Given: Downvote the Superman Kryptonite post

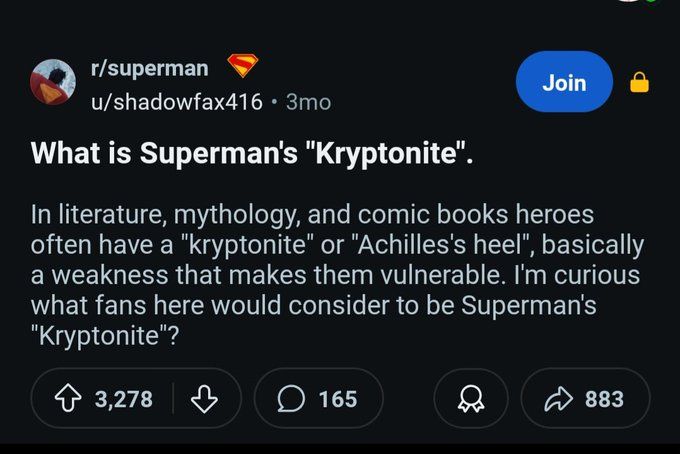Looking at the screenshot, I should tap(204, 398).
